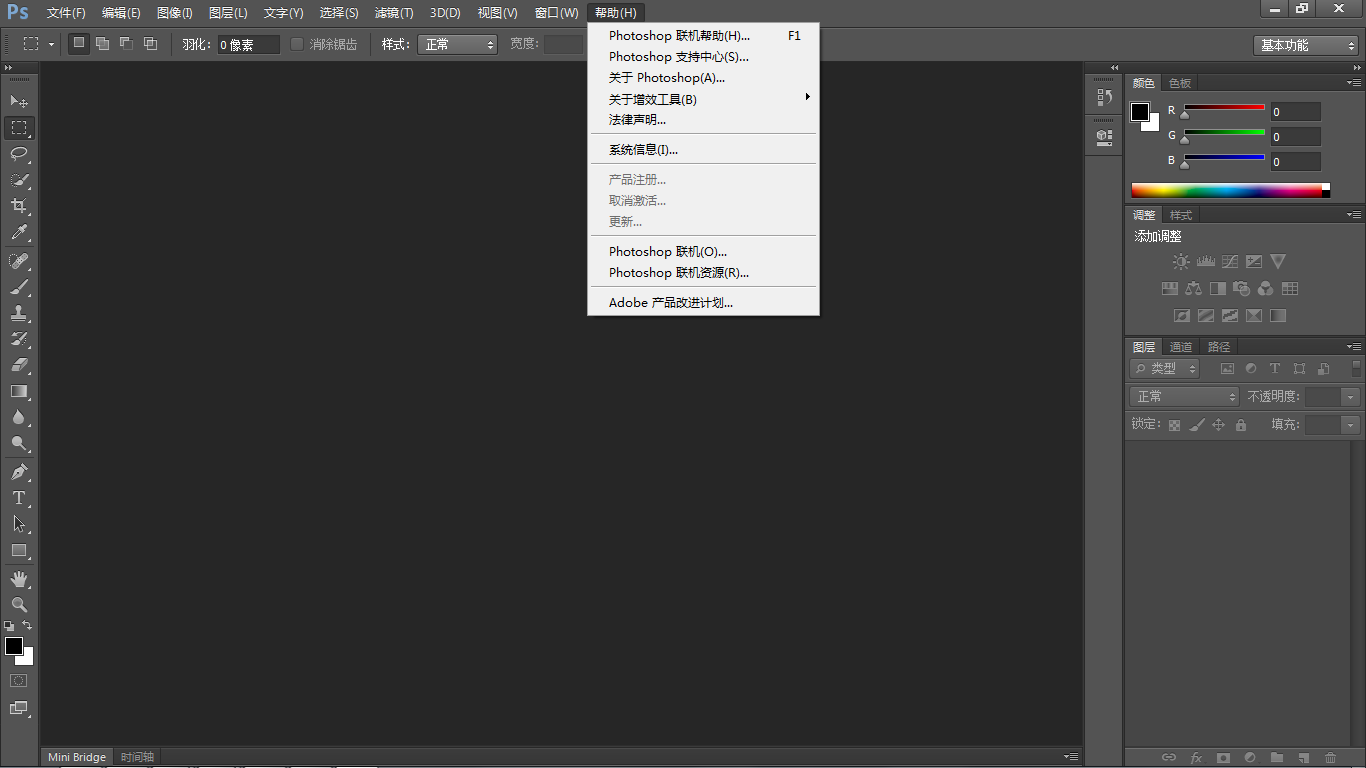
Task: Click 系统信息(I)... in the Help menu
Action: click(643, 150)
